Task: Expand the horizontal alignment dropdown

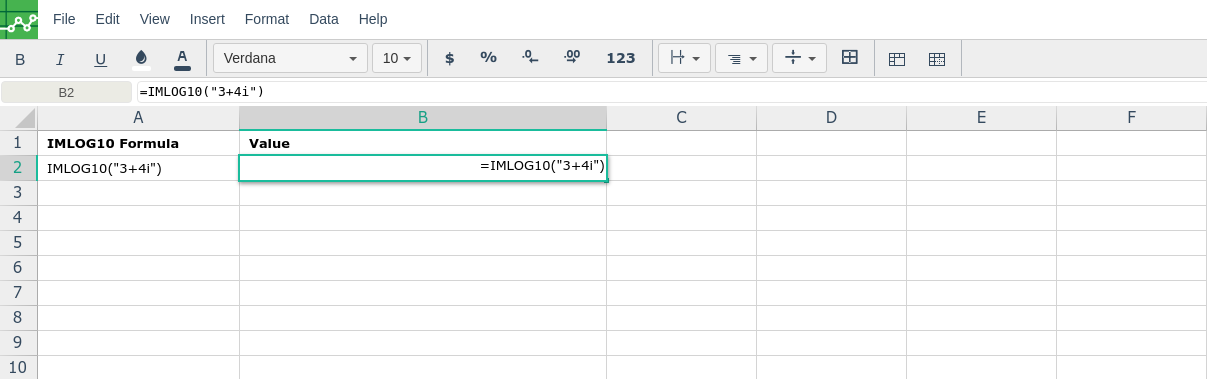Action: tap(741, 58)
